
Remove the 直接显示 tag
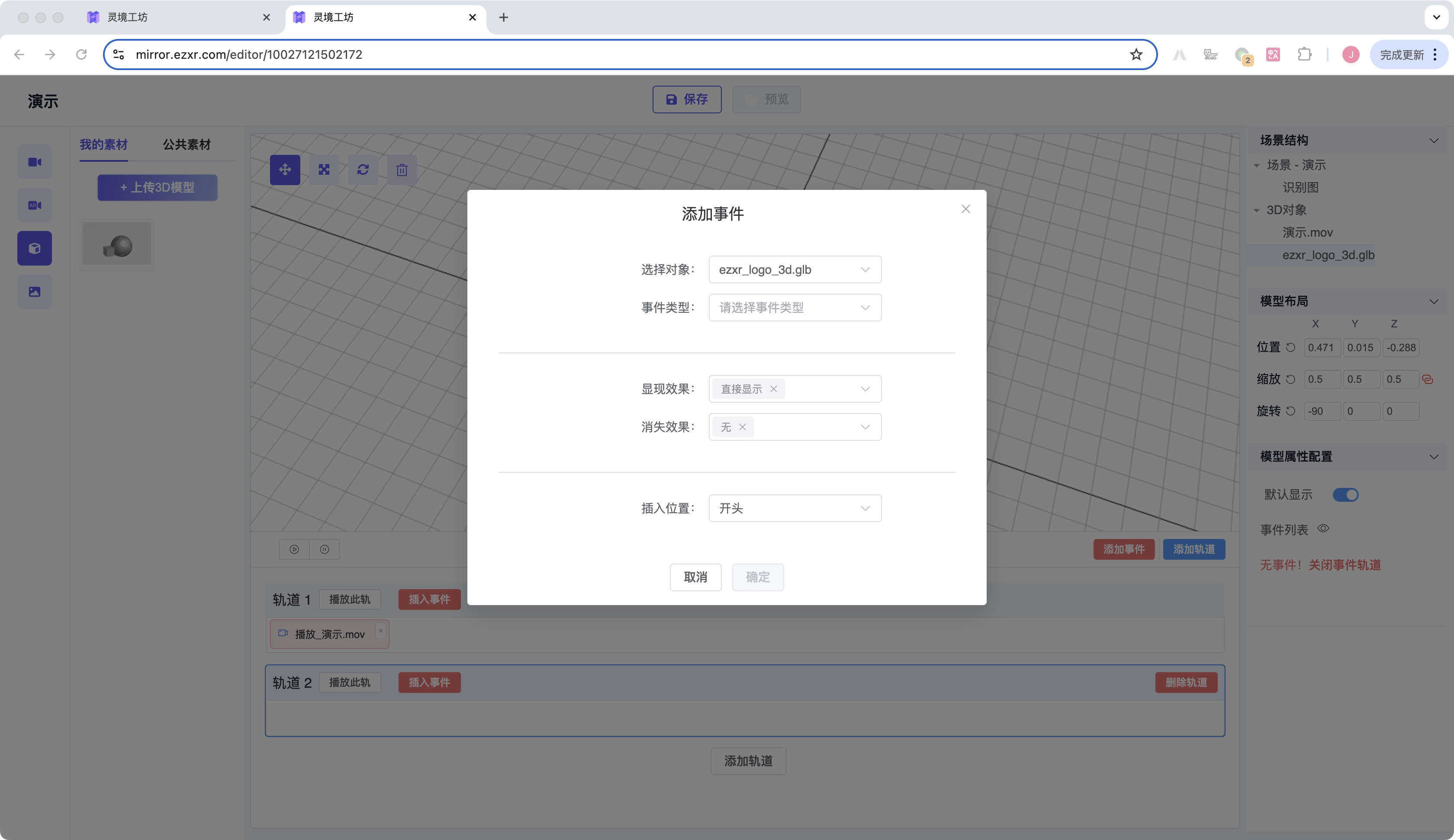click(x=773, y=389)
